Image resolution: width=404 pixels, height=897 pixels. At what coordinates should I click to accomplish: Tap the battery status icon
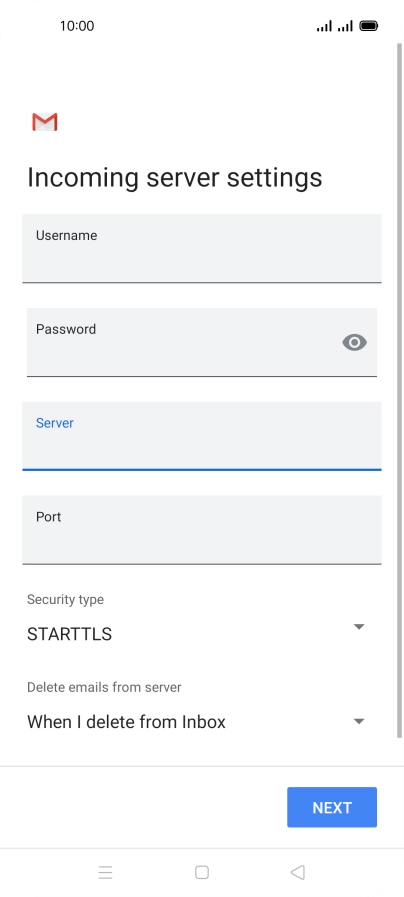pyautogui.click(x=369, y=26)
